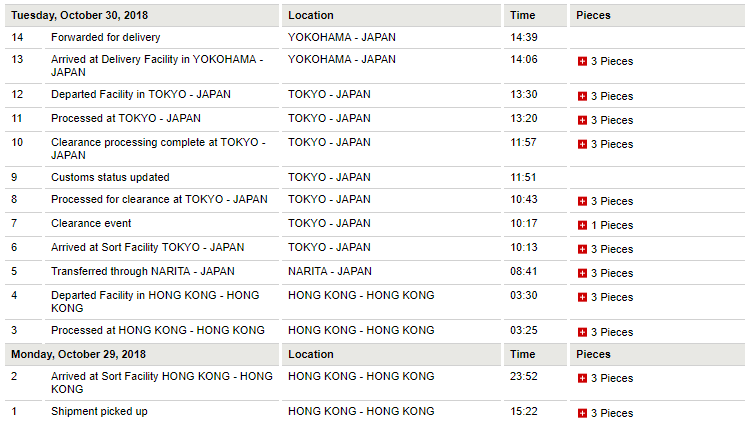749x426 pixels.
Task: Click plus icon on Departed Facility HONG KONG row
Action: [583, 297]
